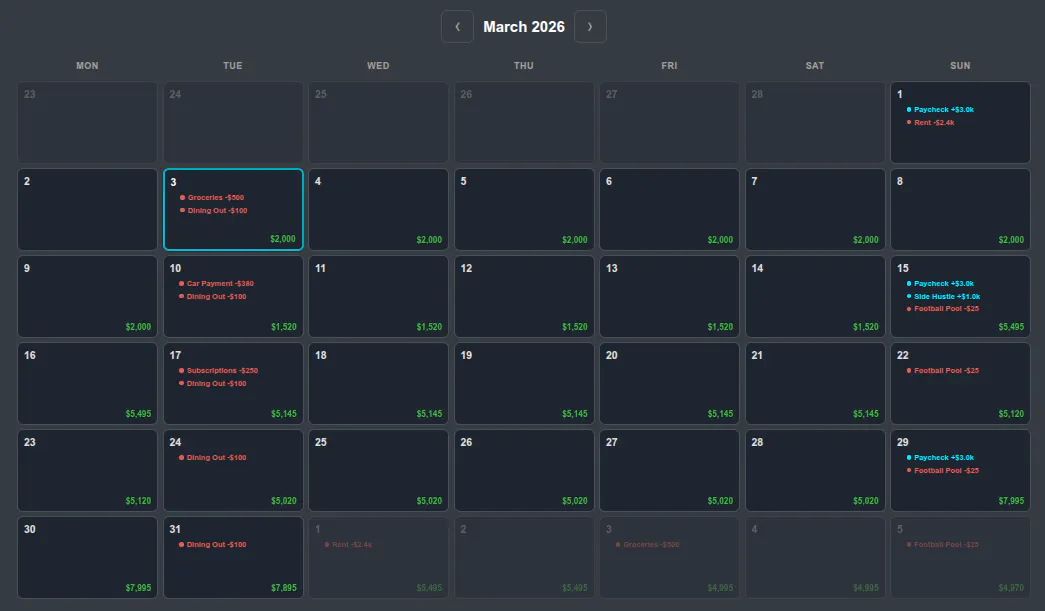Select the March 16 day cell
Image resolution: width=1045 pixels, height=611 pixels.
87,384
